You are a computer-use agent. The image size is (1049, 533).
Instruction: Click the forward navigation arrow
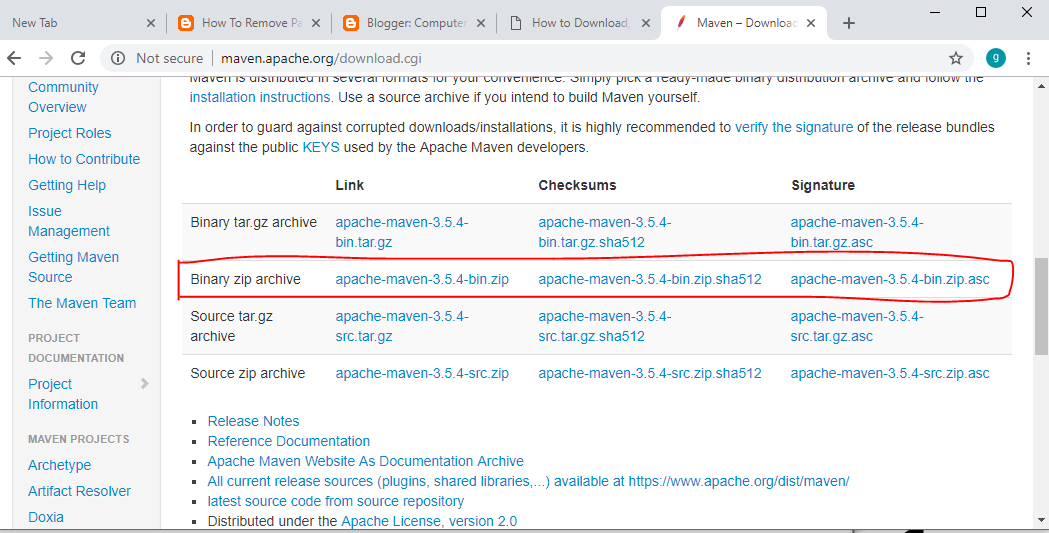[x=46, y=58]
